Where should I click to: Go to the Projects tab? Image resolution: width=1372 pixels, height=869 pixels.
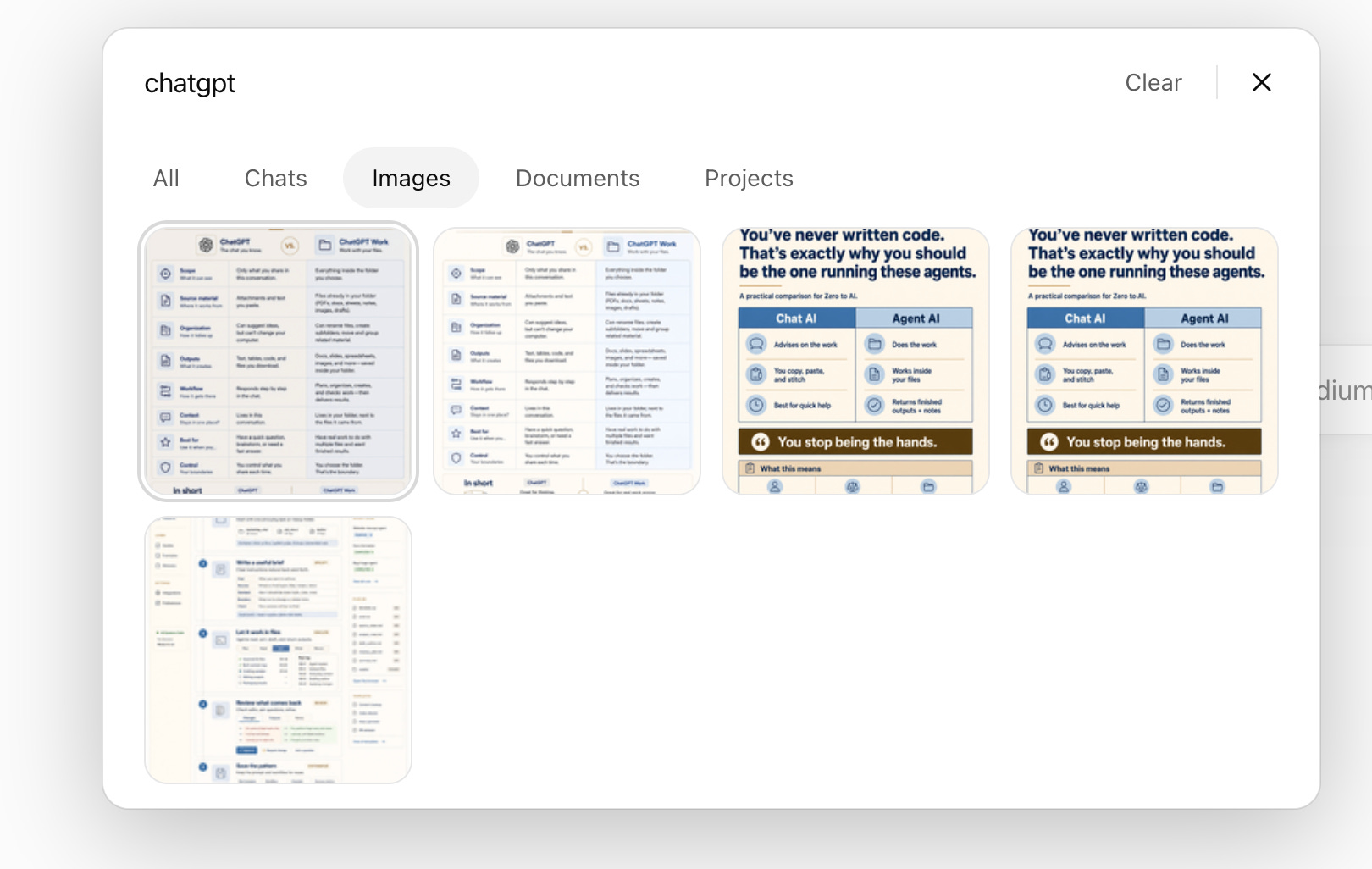point(749,178)
